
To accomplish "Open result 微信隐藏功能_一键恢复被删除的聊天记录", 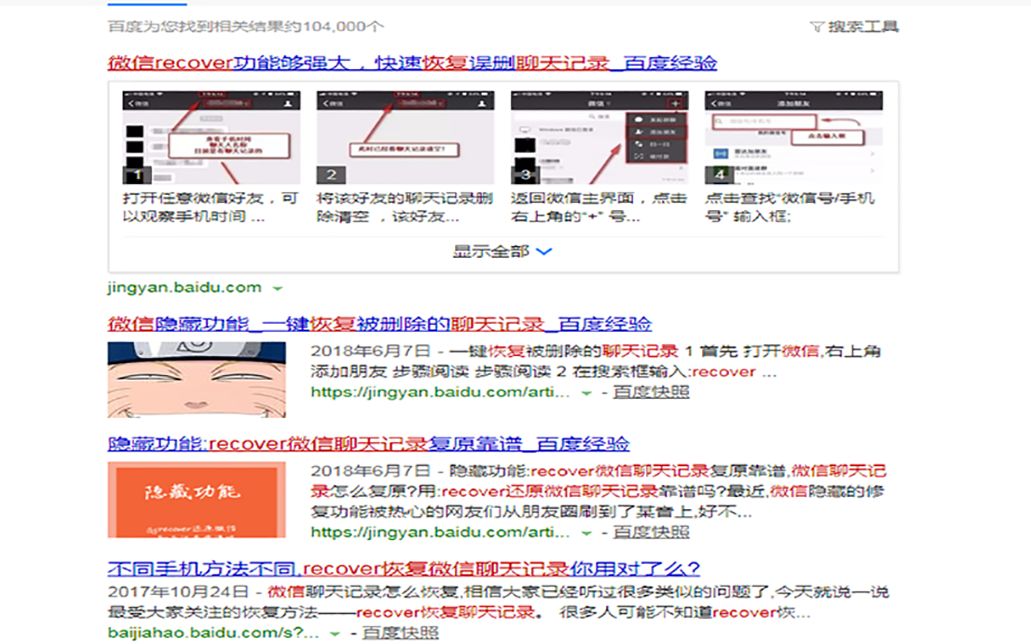I will tap(379, 324).
